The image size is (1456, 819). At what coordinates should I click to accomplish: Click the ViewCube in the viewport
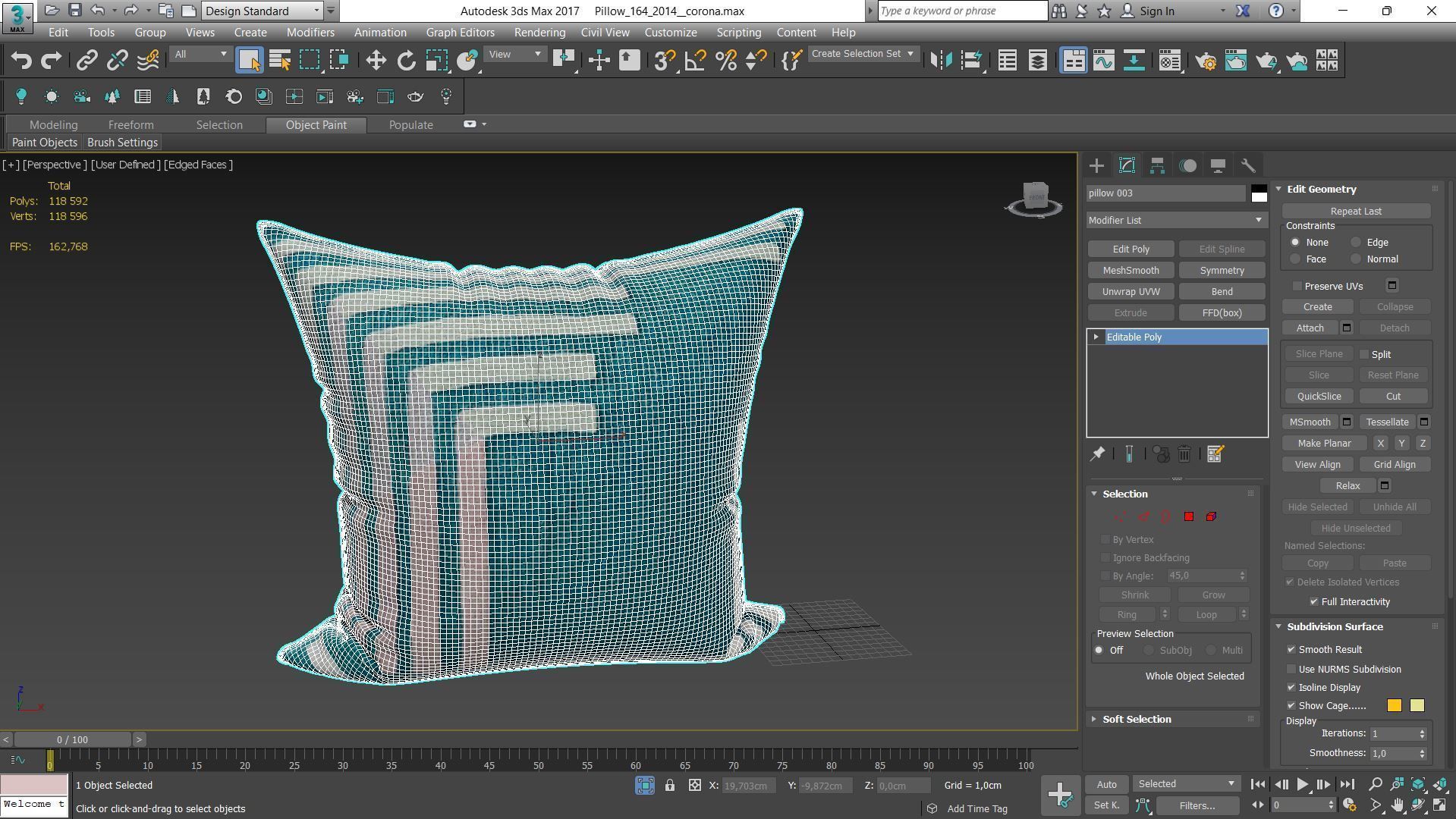(x=1035, y=198)
